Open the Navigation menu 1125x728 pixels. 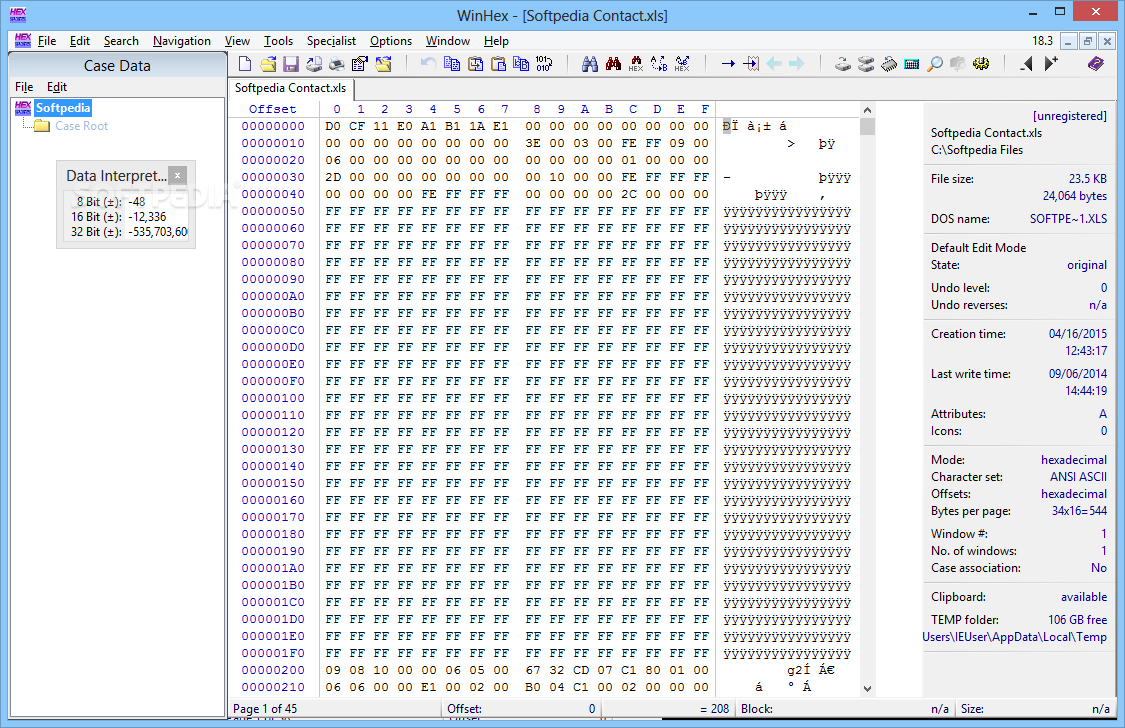(x=181, y=41)
